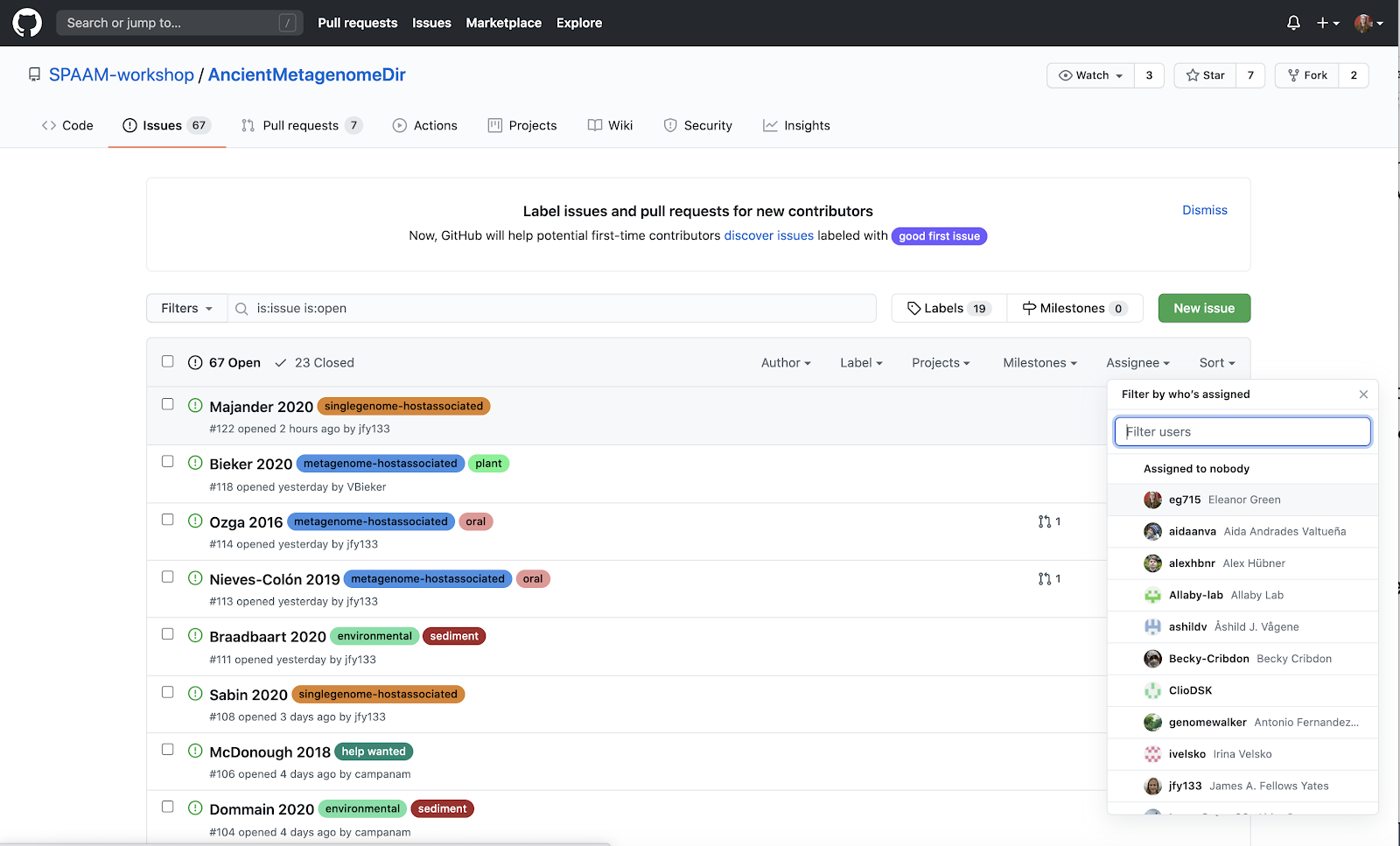Open the Milestones filter dropdown
Screen dimensions: 1400x846
1039,363
